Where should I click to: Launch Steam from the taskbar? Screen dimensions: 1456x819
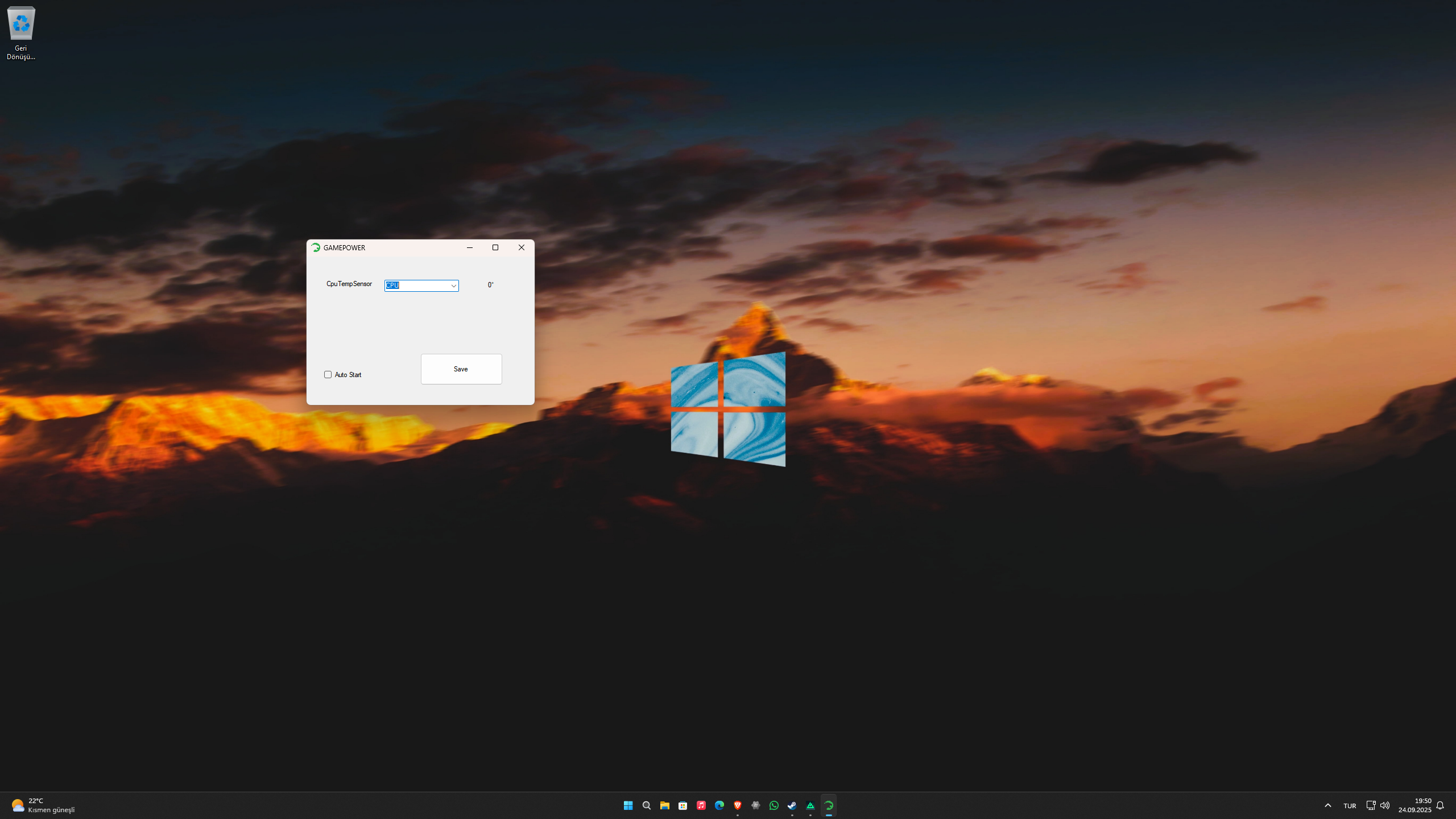(x=792, y=805)
